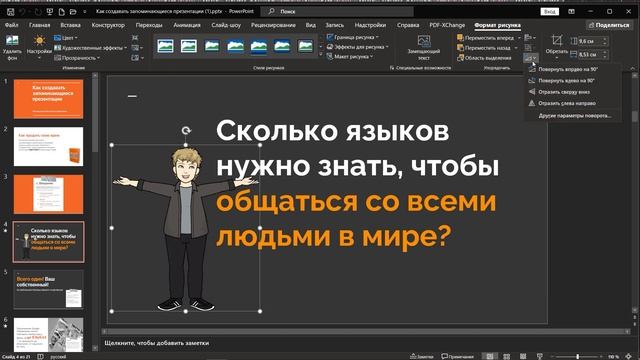Click the new document icon in the quick access toolbar
Screen dimensions: 640x360
tap(62, 12)
